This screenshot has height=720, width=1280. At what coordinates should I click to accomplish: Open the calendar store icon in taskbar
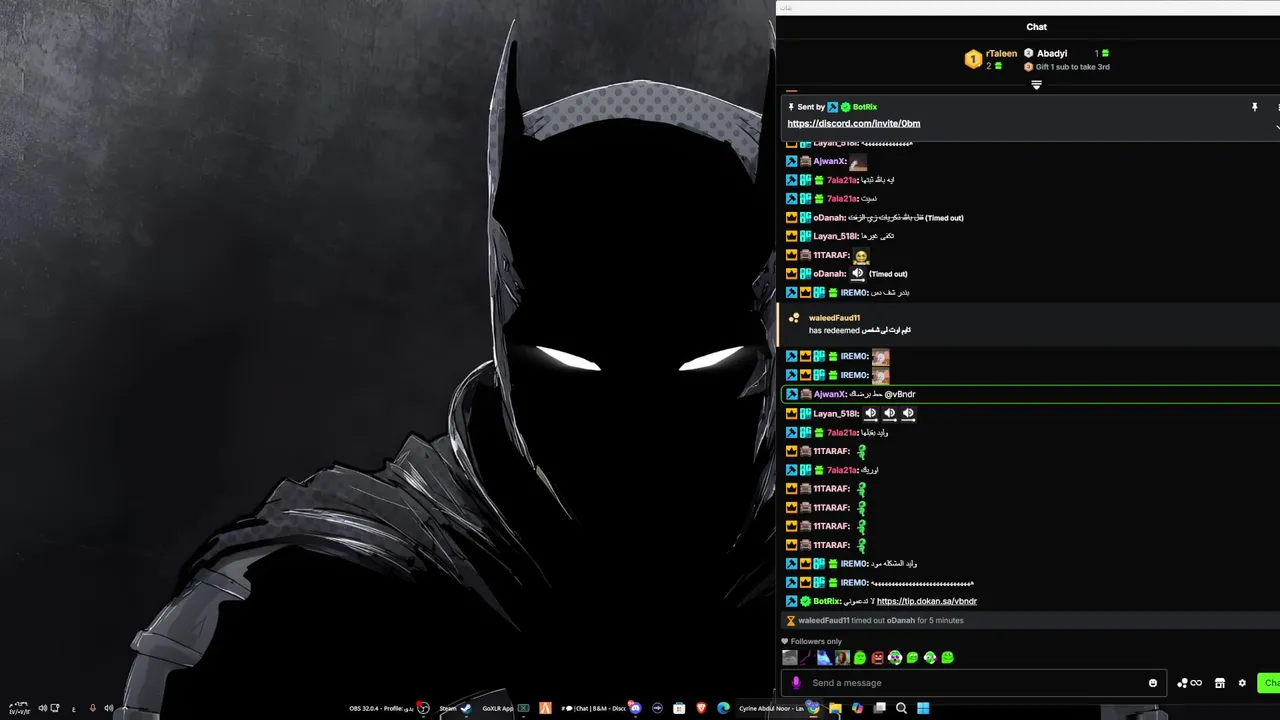click(679, 708)
